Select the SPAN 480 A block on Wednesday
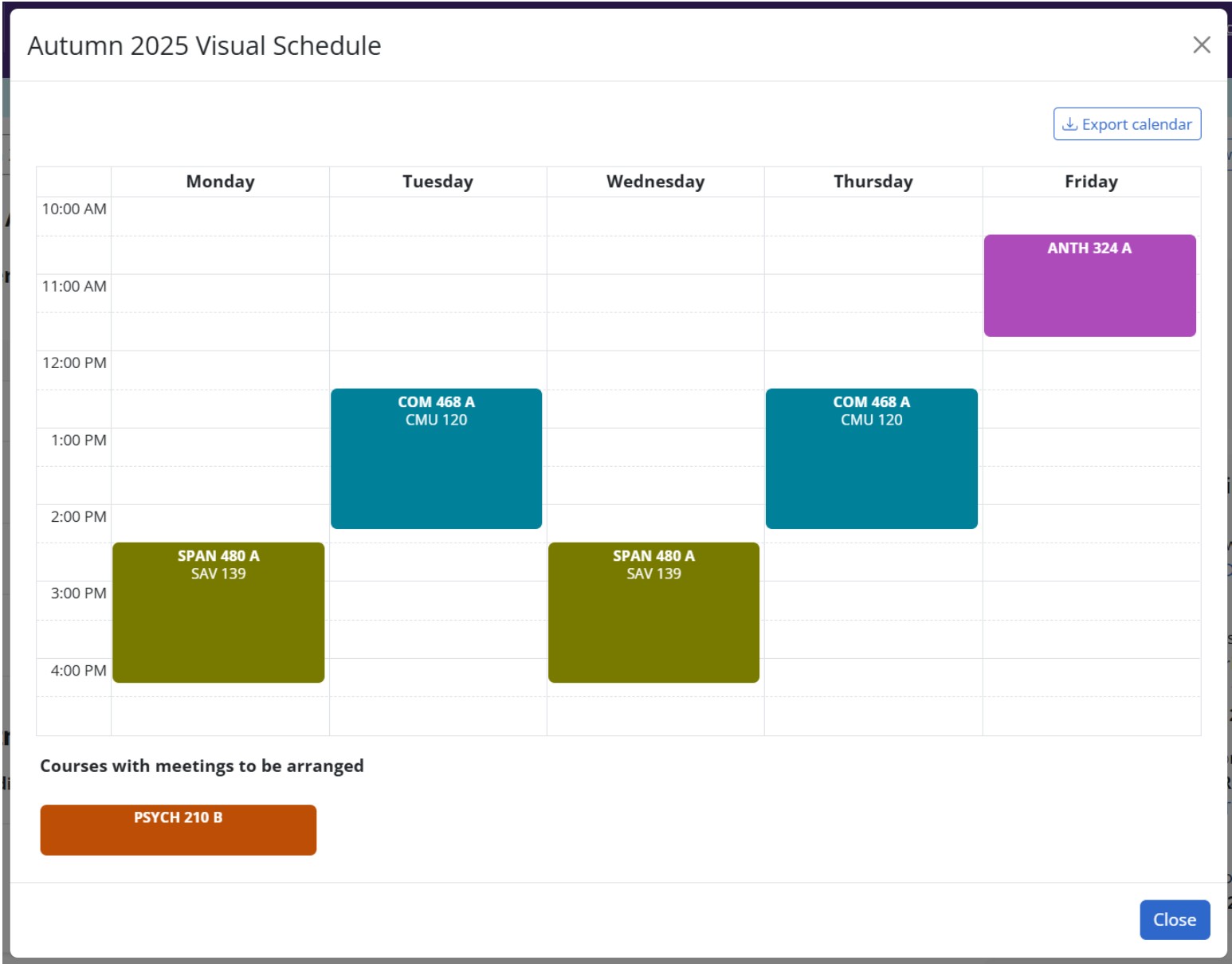1232x964 pixels. [x=653, y=612]
